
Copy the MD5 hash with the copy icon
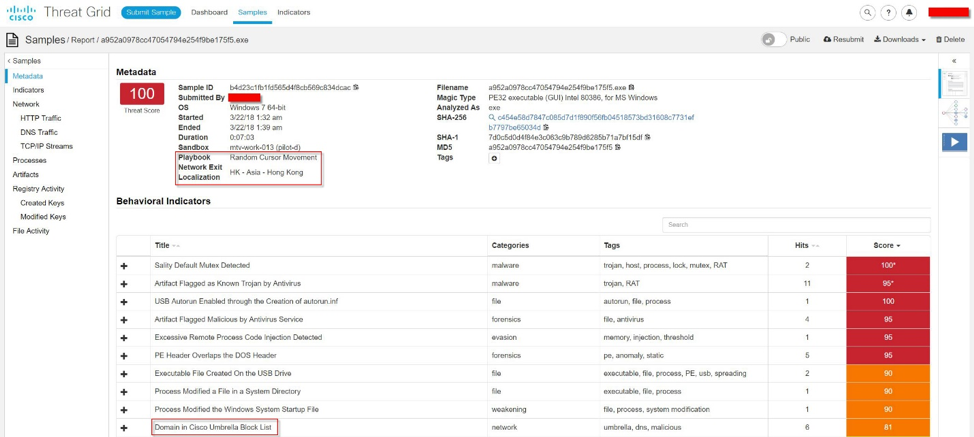pyautogui.click(x=618, y=148)
